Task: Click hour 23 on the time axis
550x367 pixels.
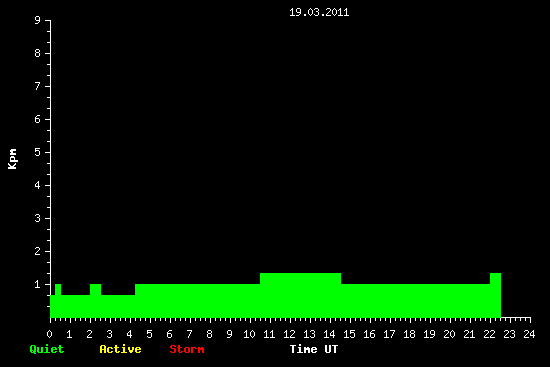Action: pyautogui.click(x=509, y=334)
